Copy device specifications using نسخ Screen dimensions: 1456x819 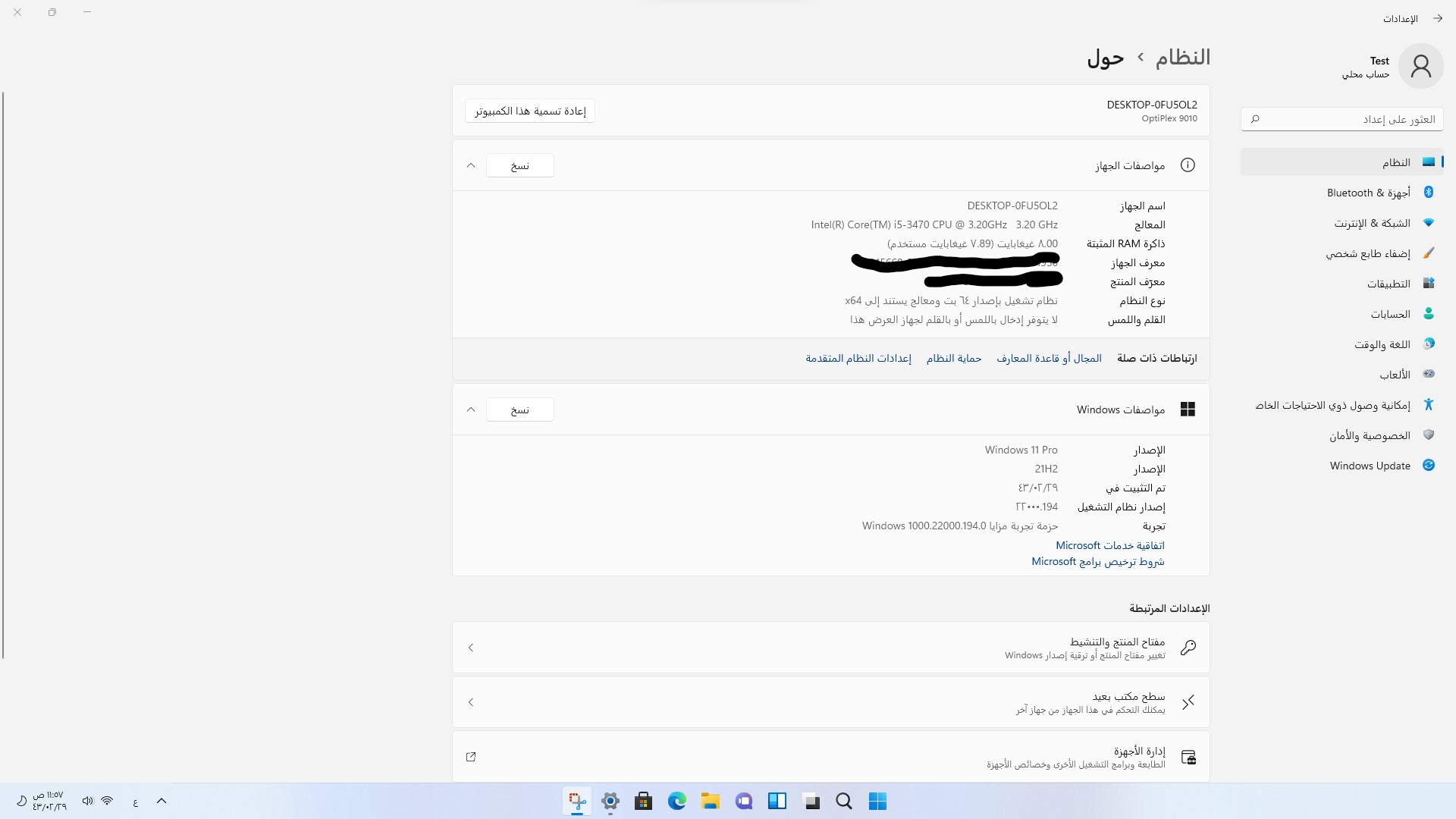point(519,165)
